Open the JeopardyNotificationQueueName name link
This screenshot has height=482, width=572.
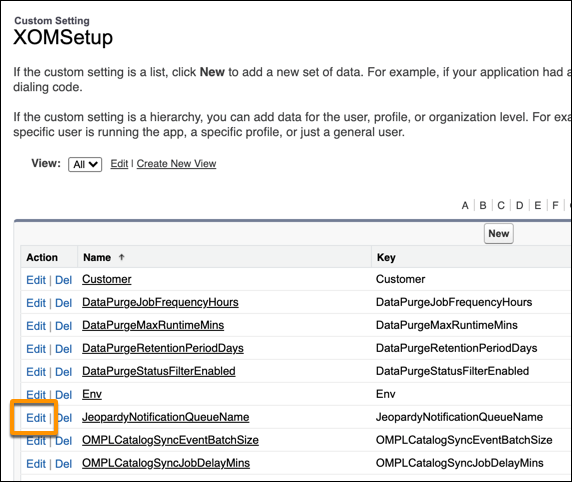pos(166,417)
